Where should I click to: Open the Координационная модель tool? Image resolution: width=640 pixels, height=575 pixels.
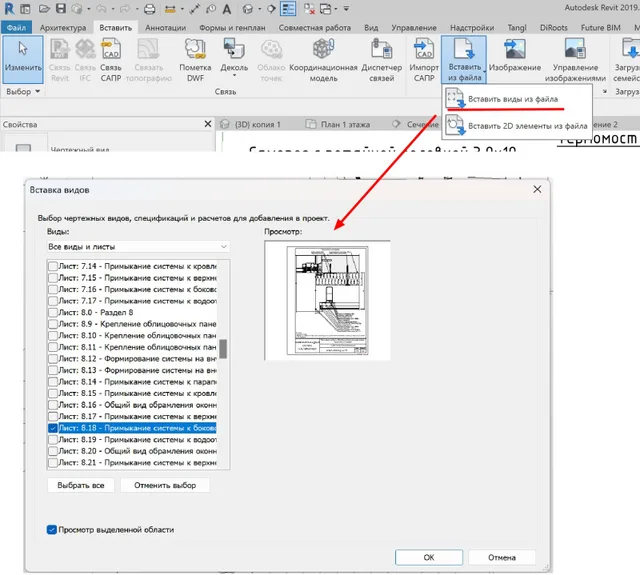(323, 60)
